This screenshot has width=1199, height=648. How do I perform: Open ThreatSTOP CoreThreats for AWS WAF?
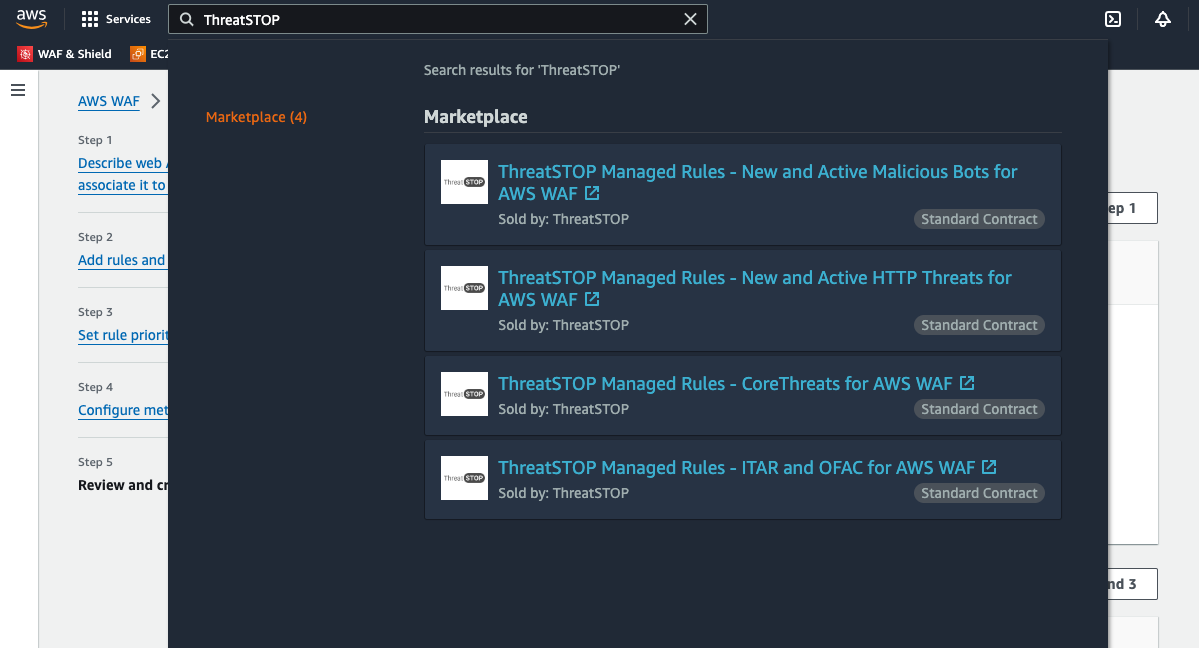[725, 384]
